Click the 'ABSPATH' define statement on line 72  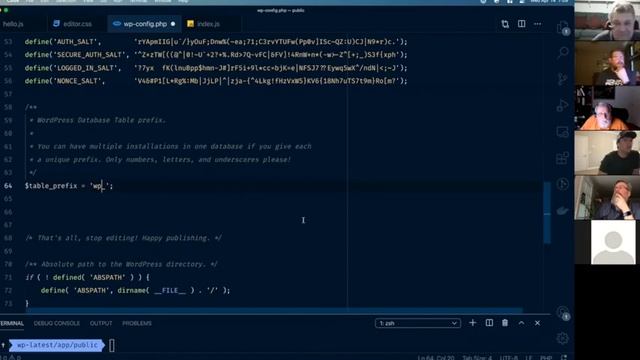135,290
